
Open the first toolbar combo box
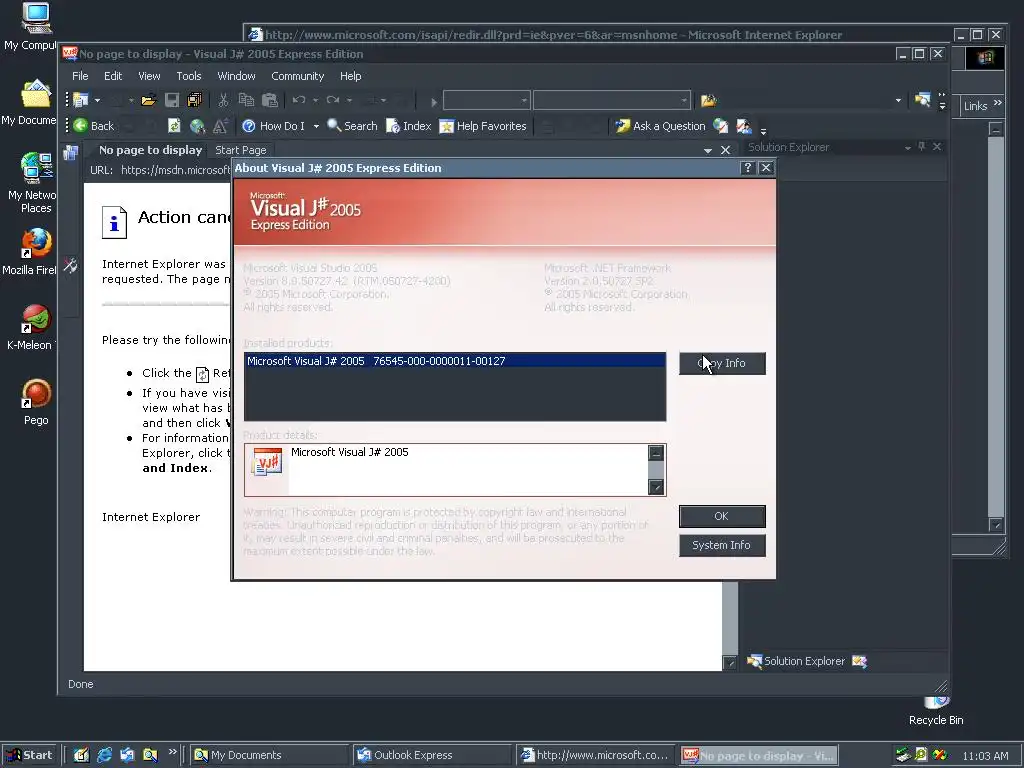[487, 100]
